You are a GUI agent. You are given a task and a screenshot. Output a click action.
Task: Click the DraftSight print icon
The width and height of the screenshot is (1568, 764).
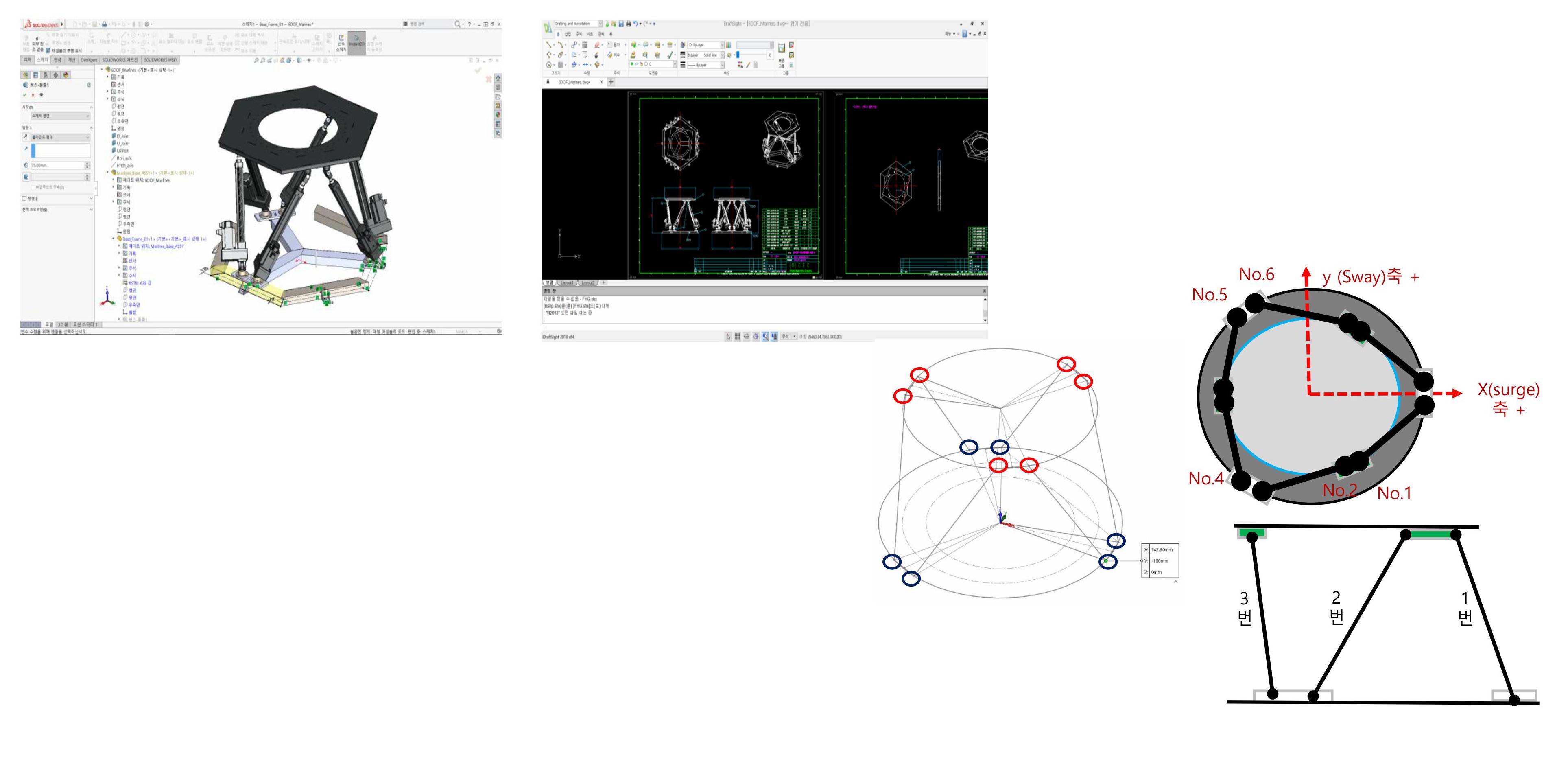(628, 24)
